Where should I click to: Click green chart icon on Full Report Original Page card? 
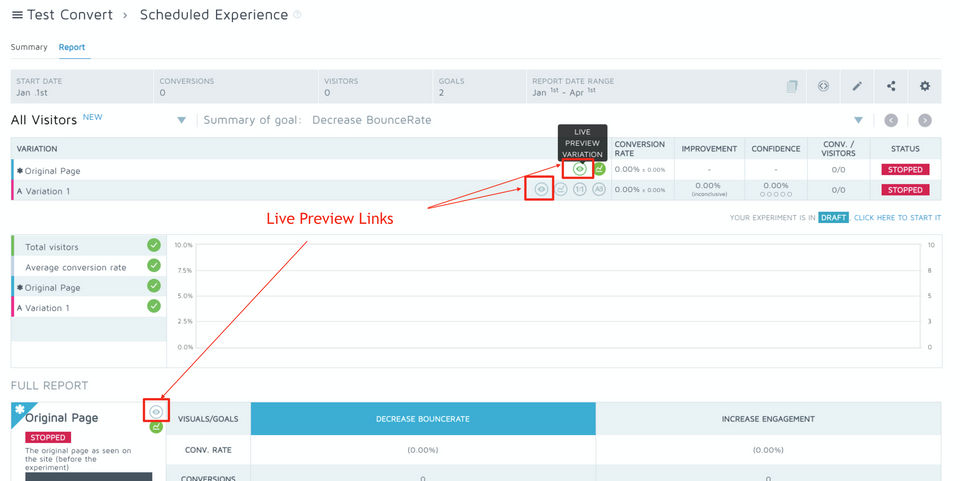tap(156, 427)
